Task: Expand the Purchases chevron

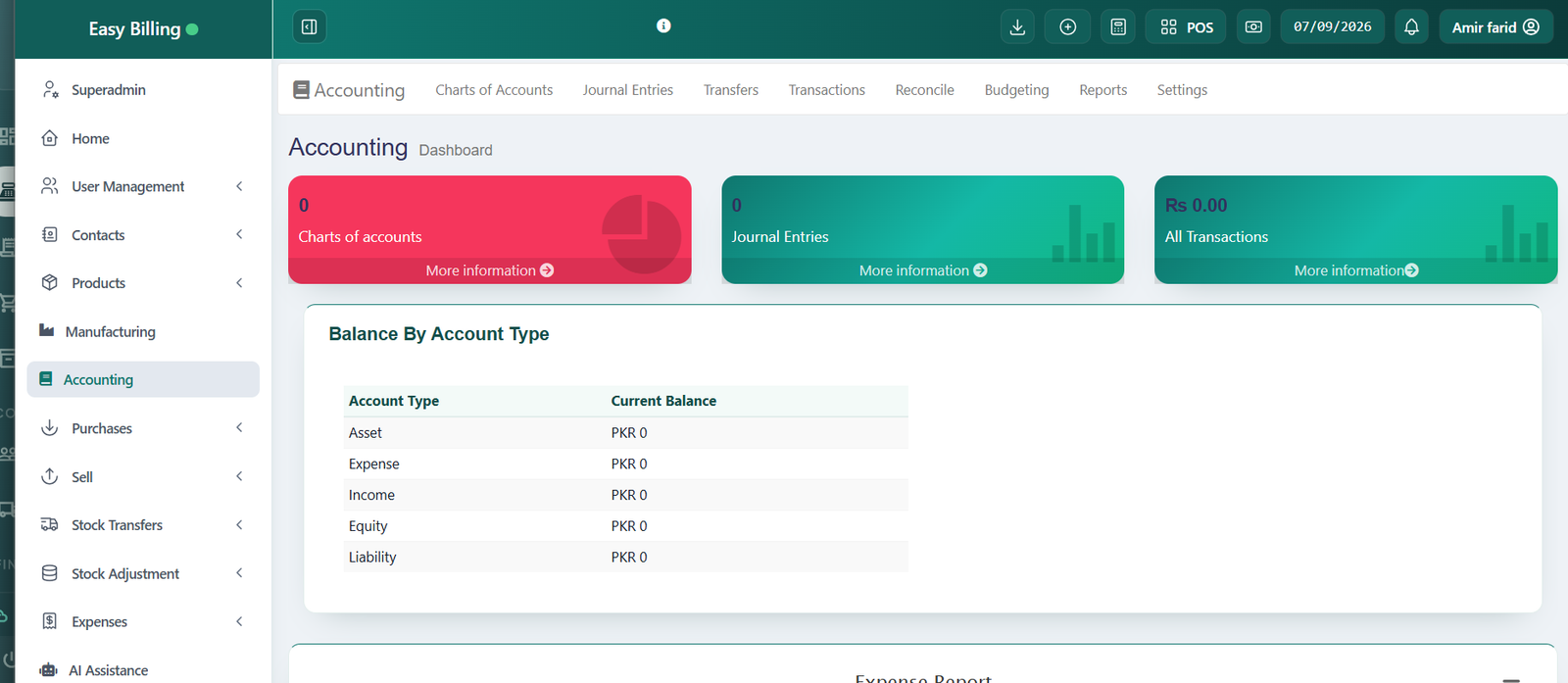Action: [239, 428]
